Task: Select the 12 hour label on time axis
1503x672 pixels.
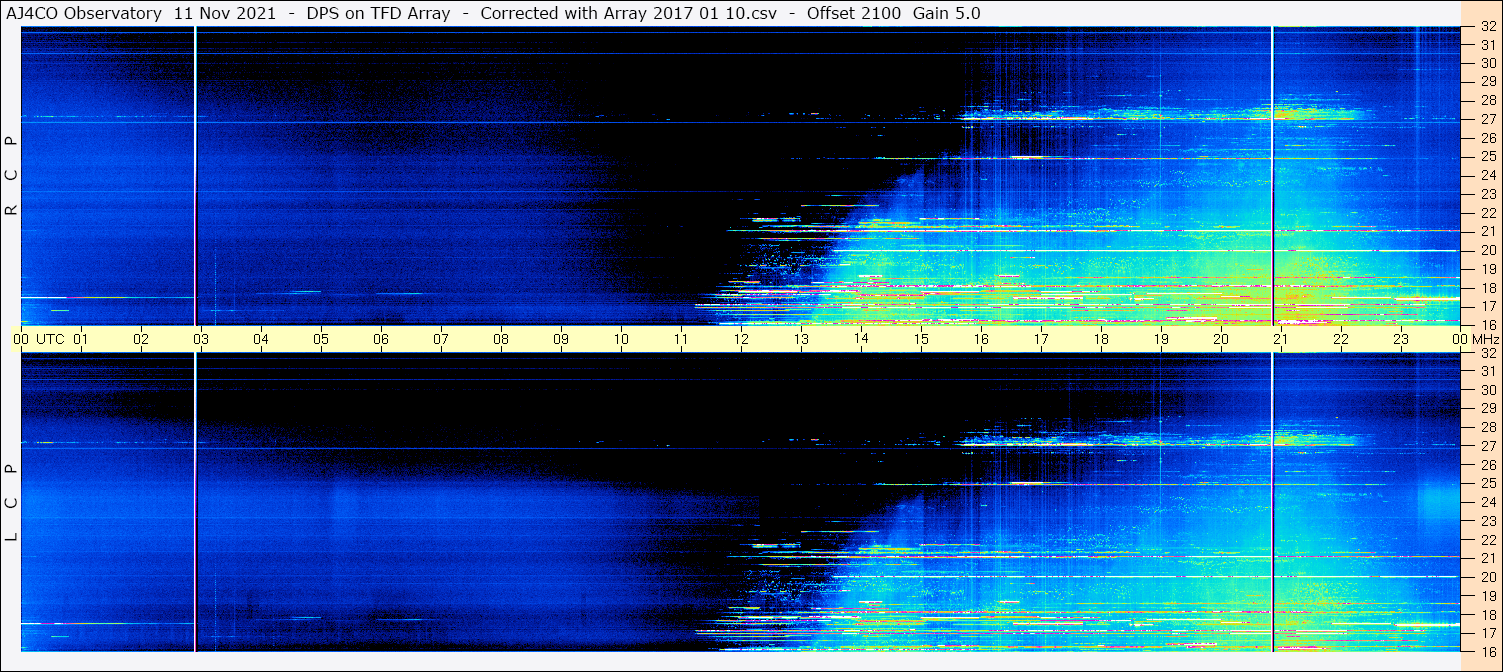Action: [741, 339]
